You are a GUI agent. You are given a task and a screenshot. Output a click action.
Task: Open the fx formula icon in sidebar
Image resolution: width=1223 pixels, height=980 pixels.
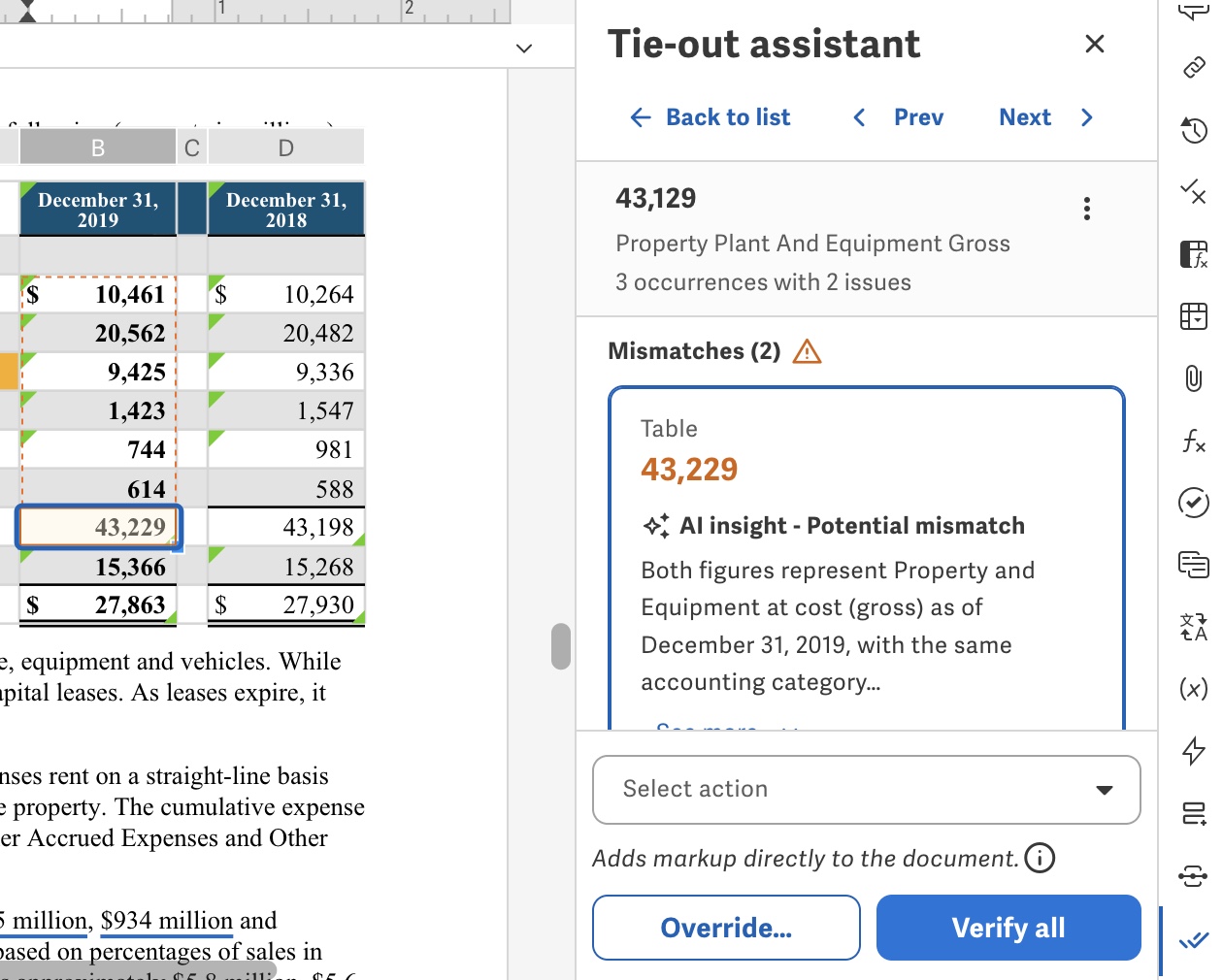pos(1194,441)
